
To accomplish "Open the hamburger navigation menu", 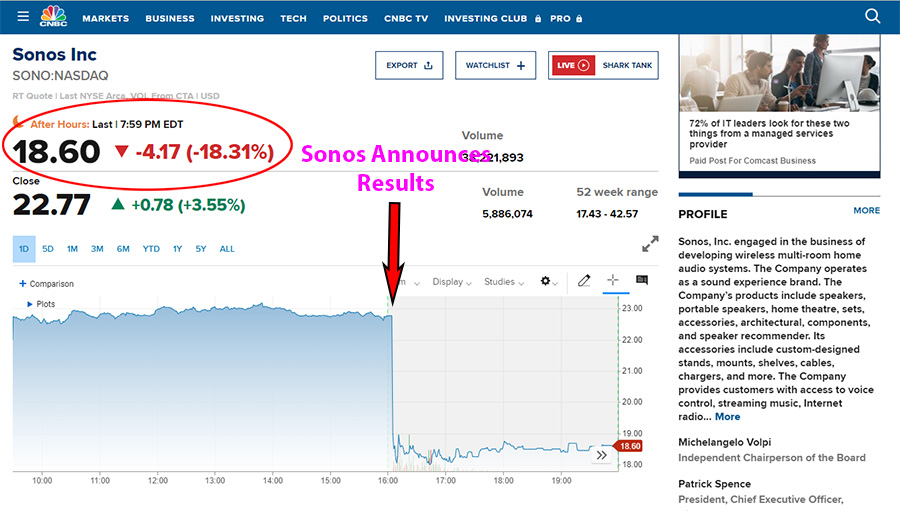I will click(x=23, y=16).
